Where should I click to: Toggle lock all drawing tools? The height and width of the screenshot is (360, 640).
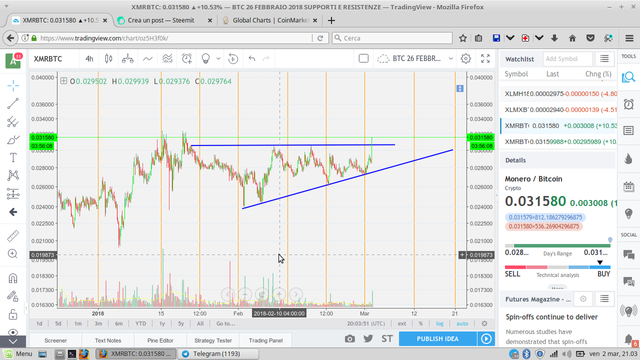[13, 314]
